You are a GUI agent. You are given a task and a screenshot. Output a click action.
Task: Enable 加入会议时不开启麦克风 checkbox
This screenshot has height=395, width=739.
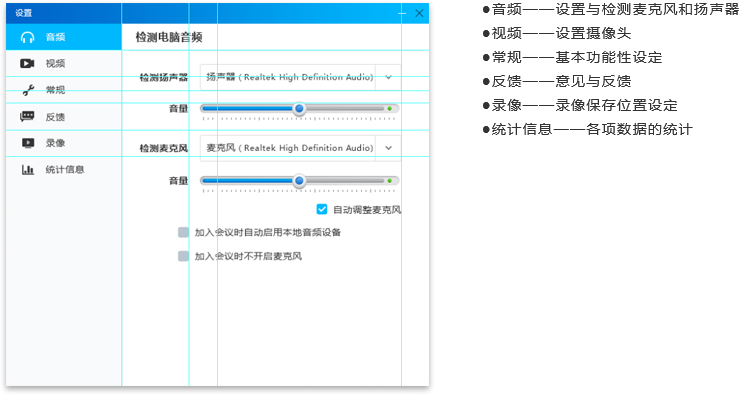183,256
